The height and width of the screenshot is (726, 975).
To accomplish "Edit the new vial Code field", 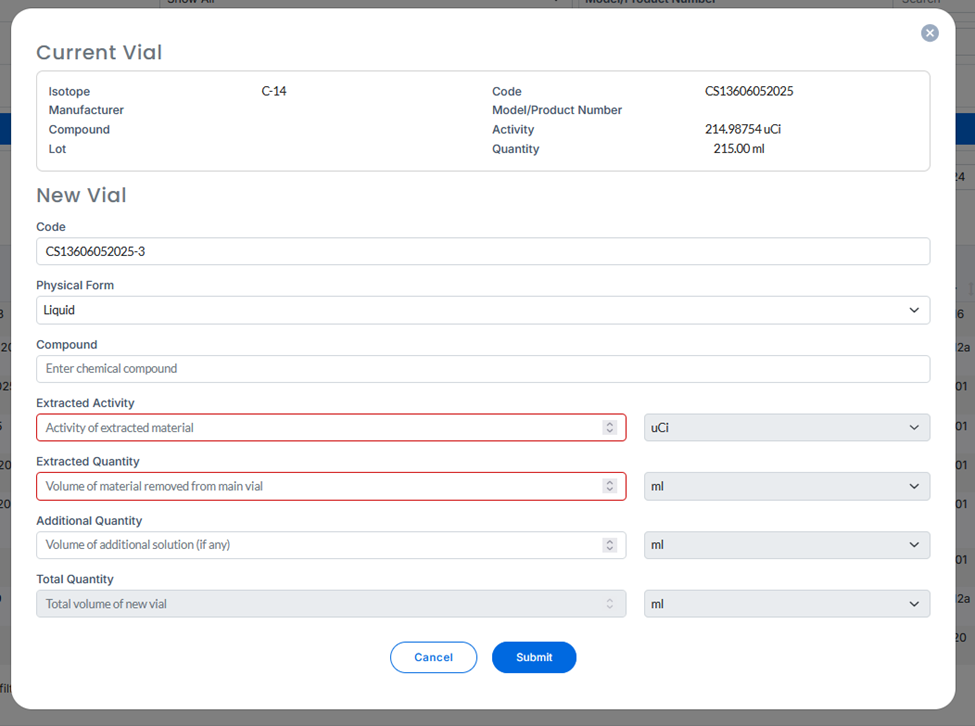I will coord(483,251).
